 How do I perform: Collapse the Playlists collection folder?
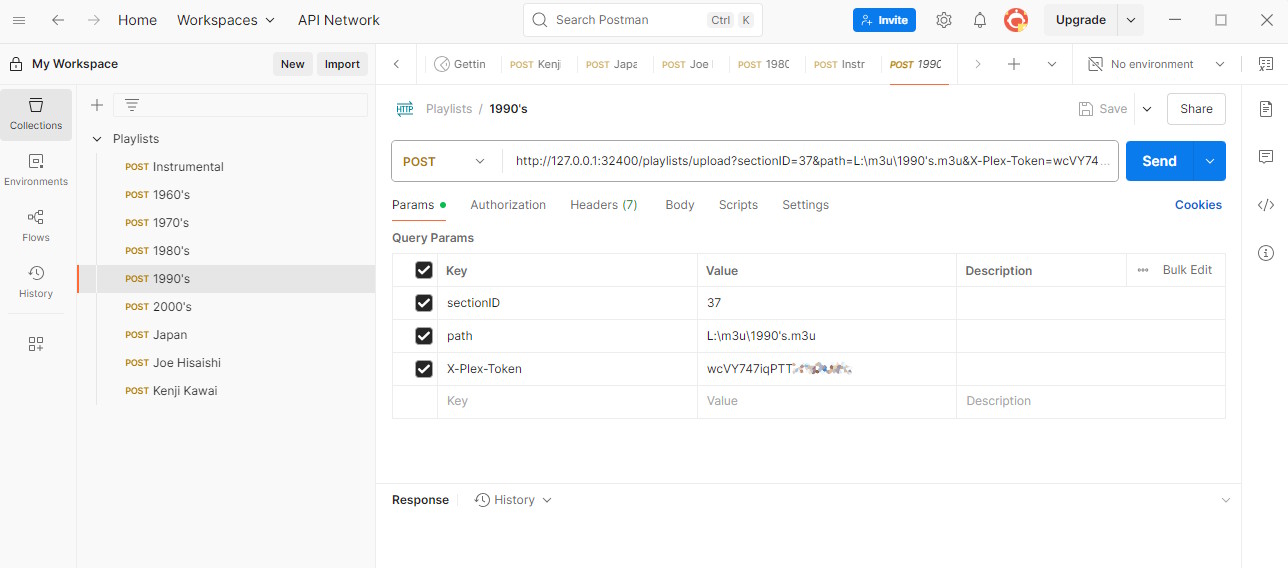coord(97,139)
